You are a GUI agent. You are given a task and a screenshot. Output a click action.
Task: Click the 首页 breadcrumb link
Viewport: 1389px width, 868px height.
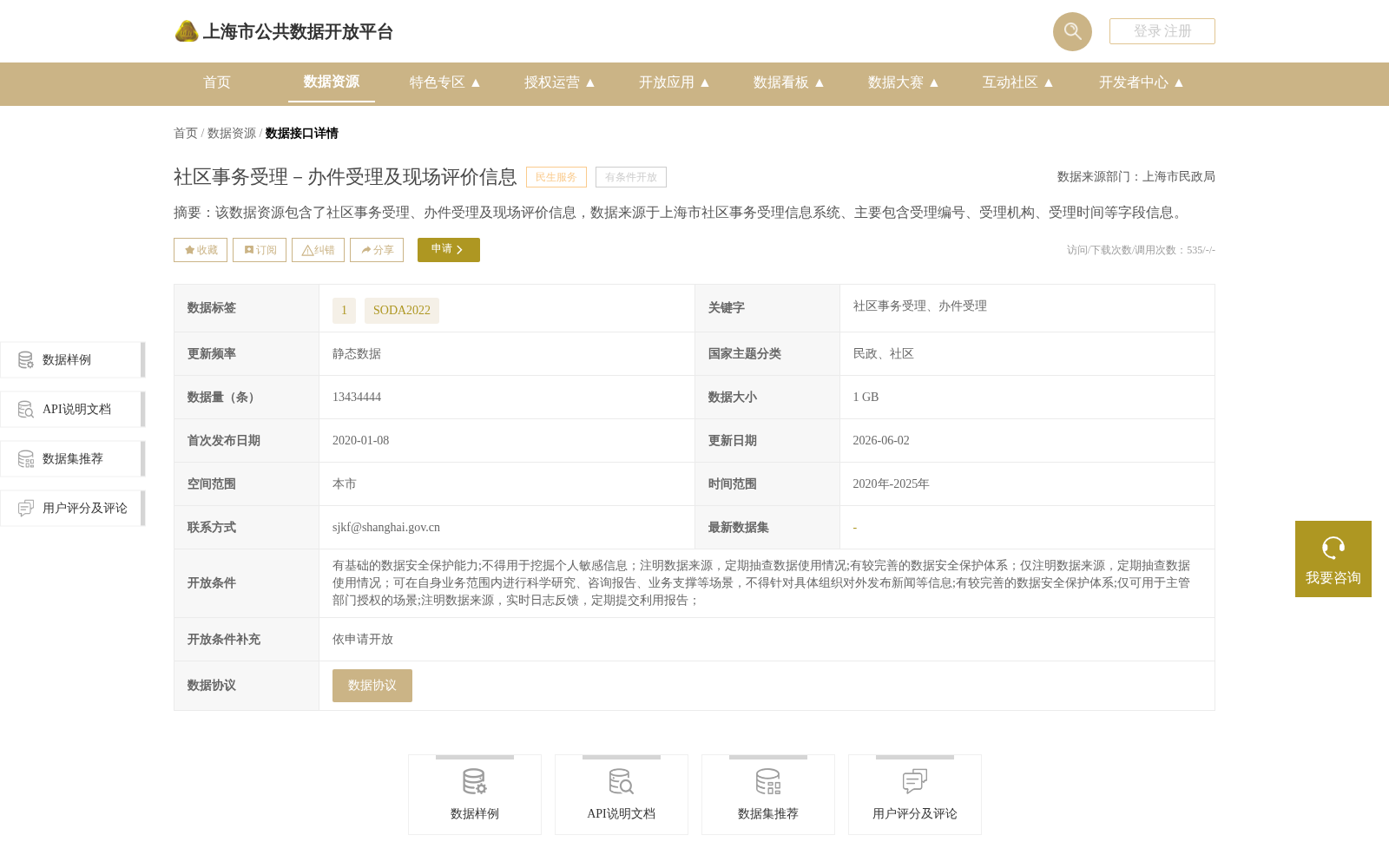186,134
